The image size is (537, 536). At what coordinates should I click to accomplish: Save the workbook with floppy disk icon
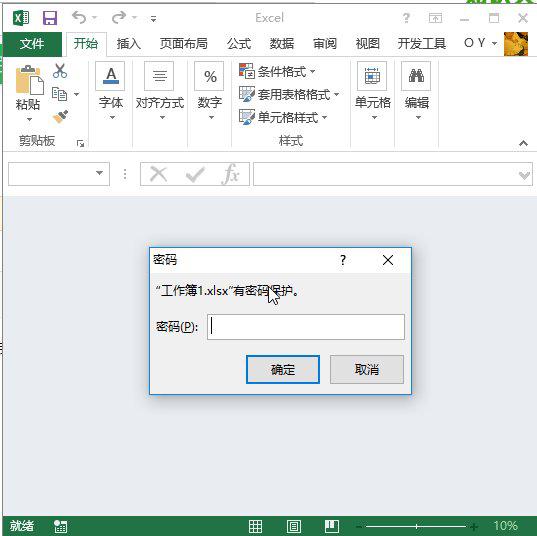click(50, 17)
